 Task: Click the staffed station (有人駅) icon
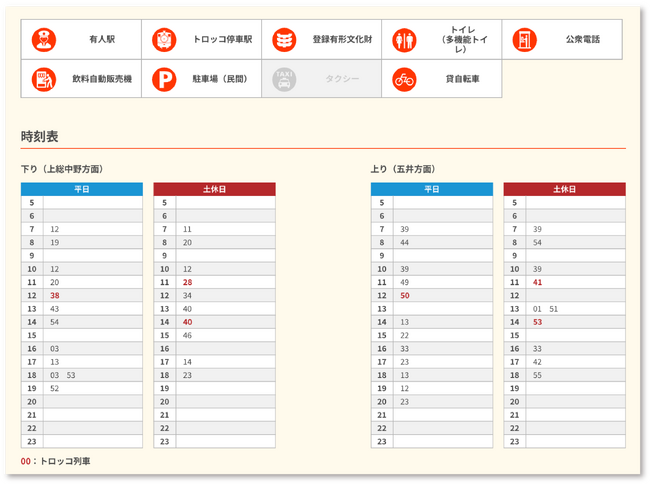[x=44, y=40]
